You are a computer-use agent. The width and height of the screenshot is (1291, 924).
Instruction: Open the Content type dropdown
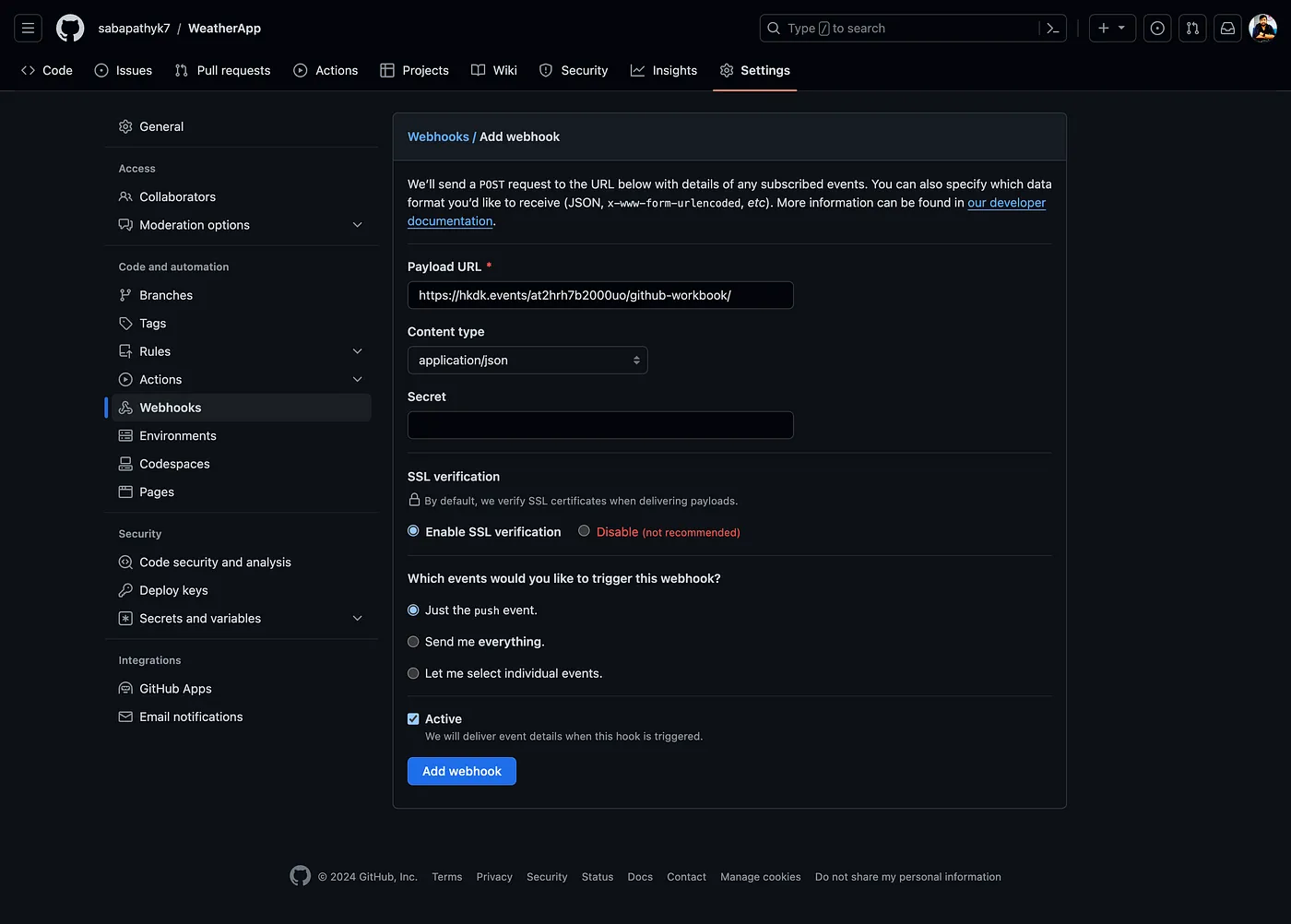pos(527,360)
